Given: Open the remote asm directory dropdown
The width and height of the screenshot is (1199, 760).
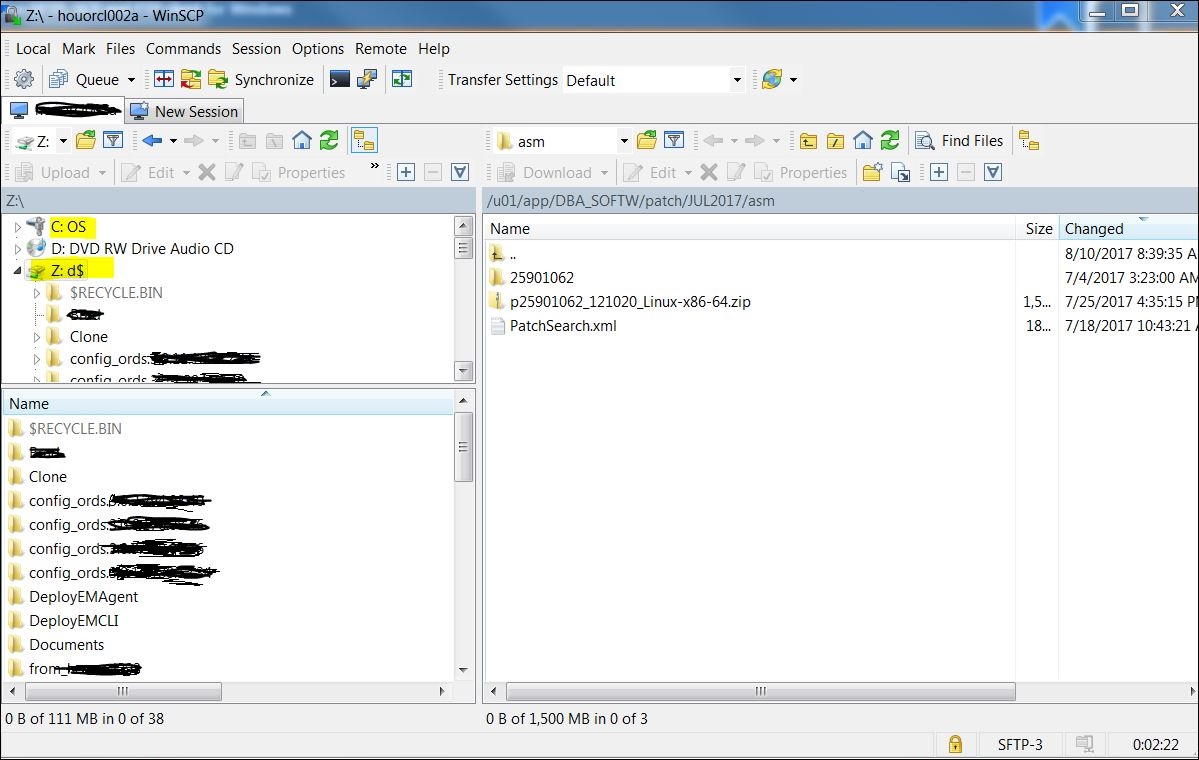Looking at the screenshot, I should pos(623,141).
